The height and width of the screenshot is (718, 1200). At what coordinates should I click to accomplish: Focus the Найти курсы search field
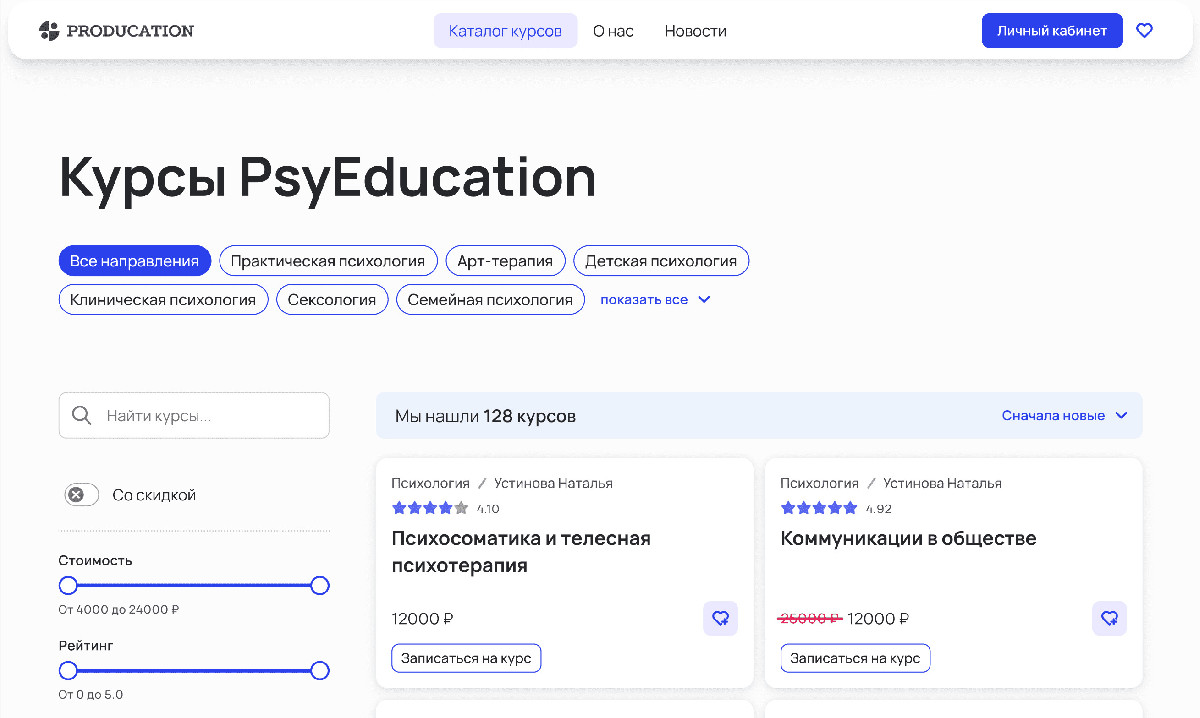194,415
